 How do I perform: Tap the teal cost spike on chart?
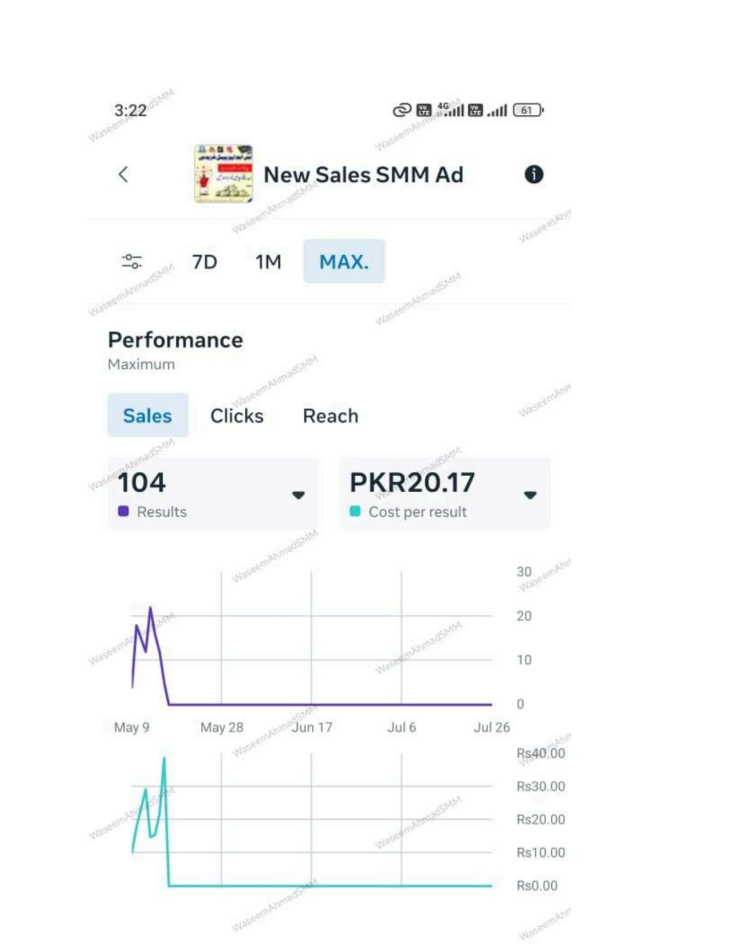click(x=164, y=759)
